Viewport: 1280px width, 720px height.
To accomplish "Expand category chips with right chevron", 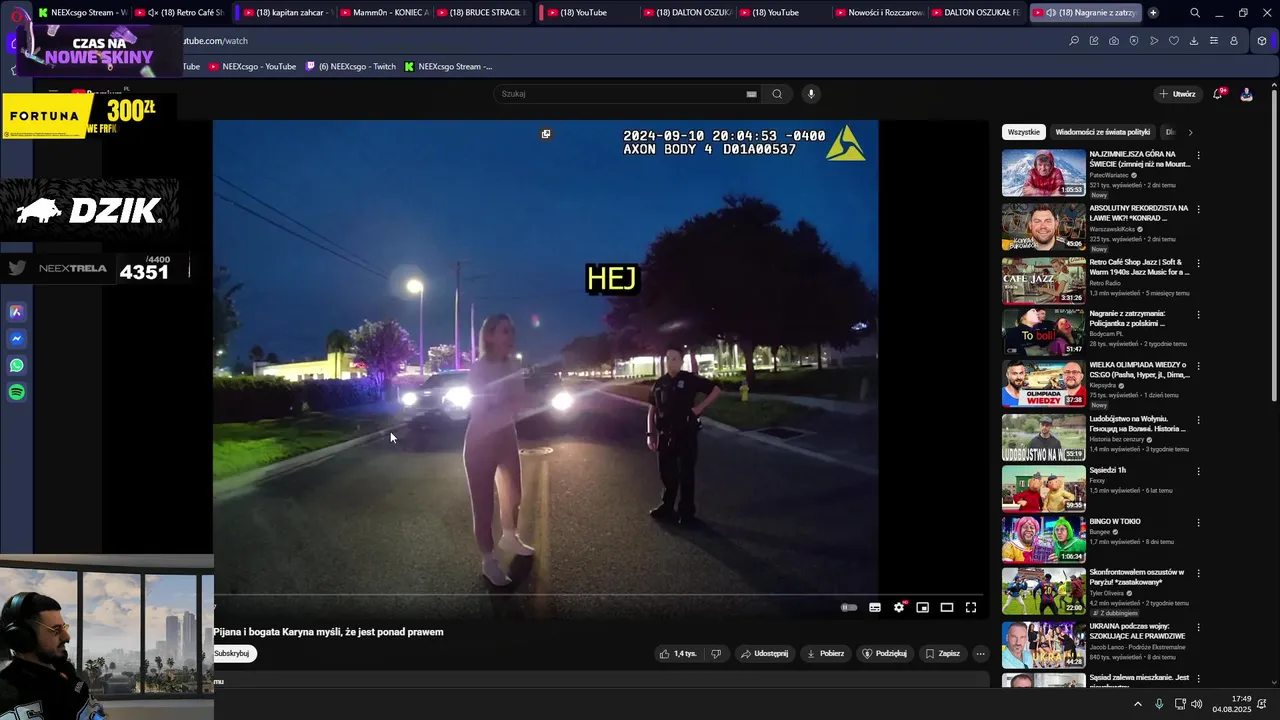I will tap(1190, 132).
